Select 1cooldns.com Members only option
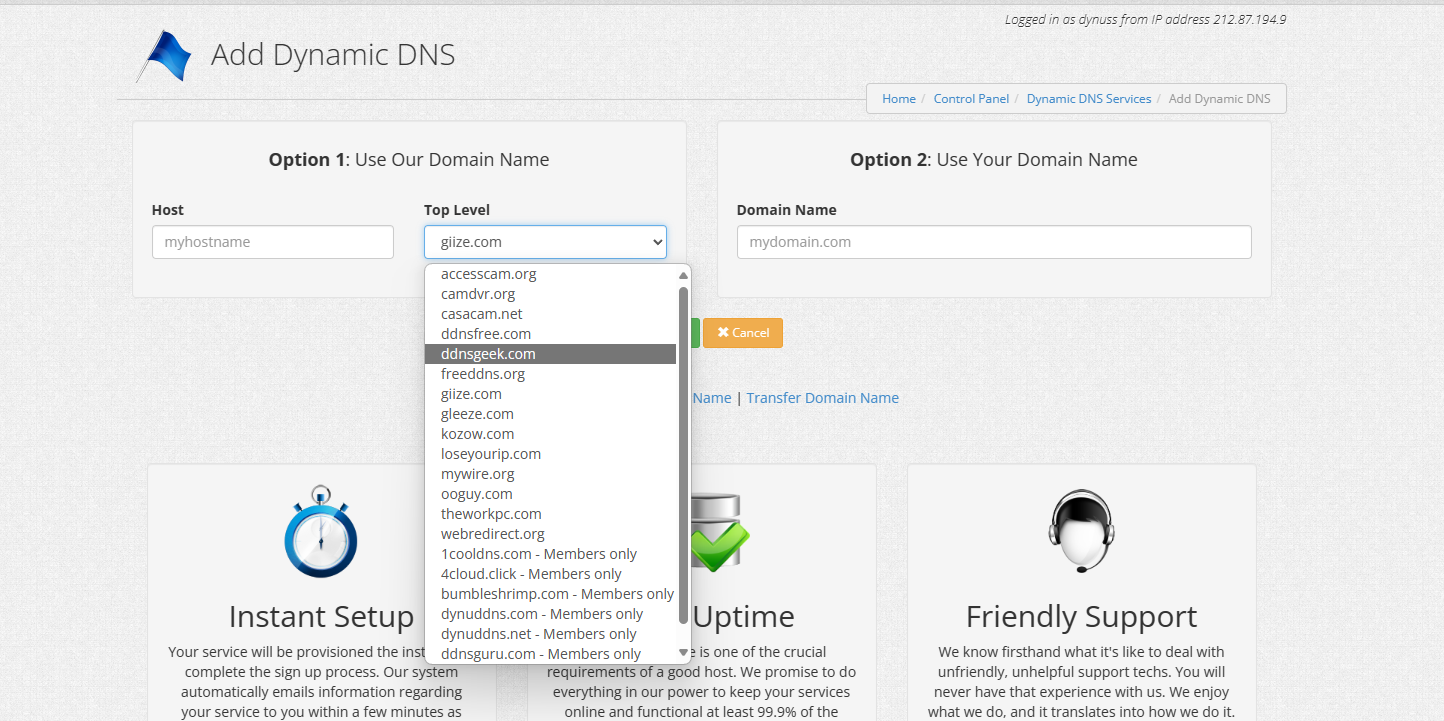Image resolution: width=1444 pixels, height=721 pixels. pos(550,554)
